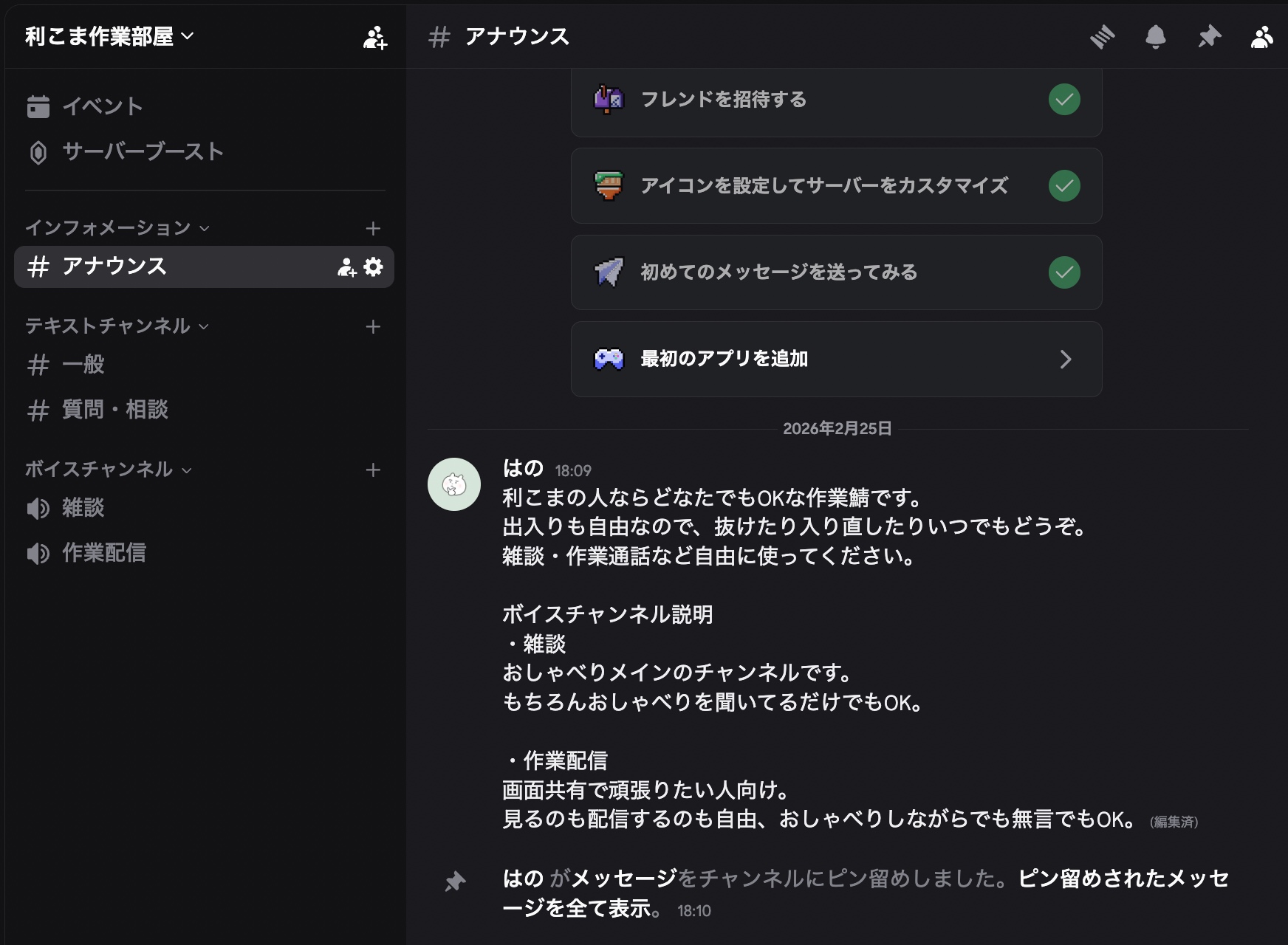The height and width of the screenshot is (945, 1288).
Task: Open the 利こま作業部屋 server dropdown
Action: coord(109,36)
